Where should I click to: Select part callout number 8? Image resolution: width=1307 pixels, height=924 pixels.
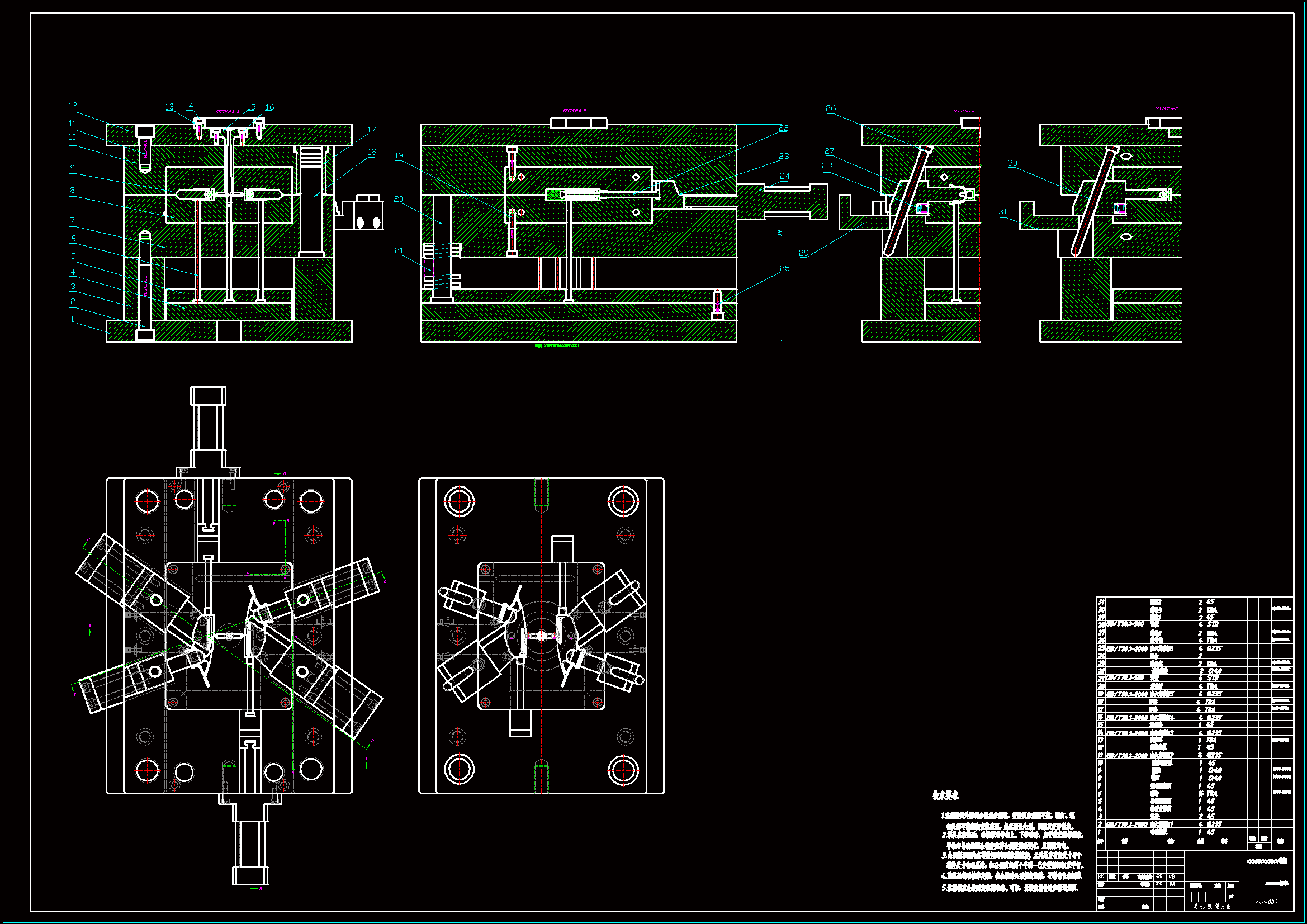pyautogui.click(x=72, y=191)
